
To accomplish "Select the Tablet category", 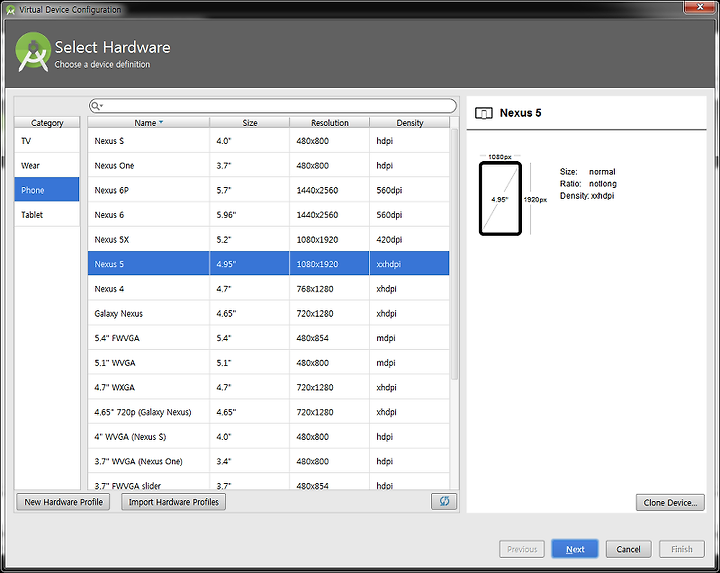I will tap(47, 214).
